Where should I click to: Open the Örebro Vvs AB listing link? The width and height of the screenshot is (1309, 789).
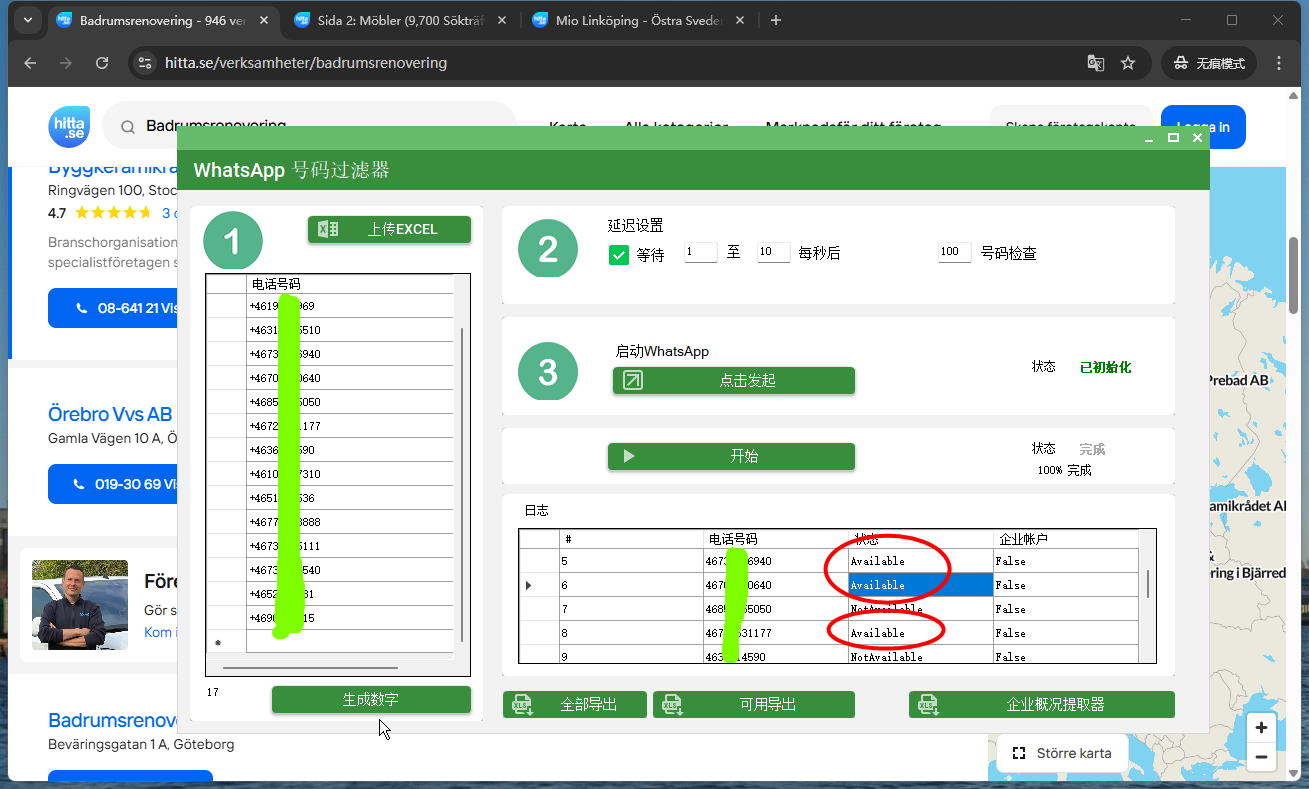click(110, 414)
